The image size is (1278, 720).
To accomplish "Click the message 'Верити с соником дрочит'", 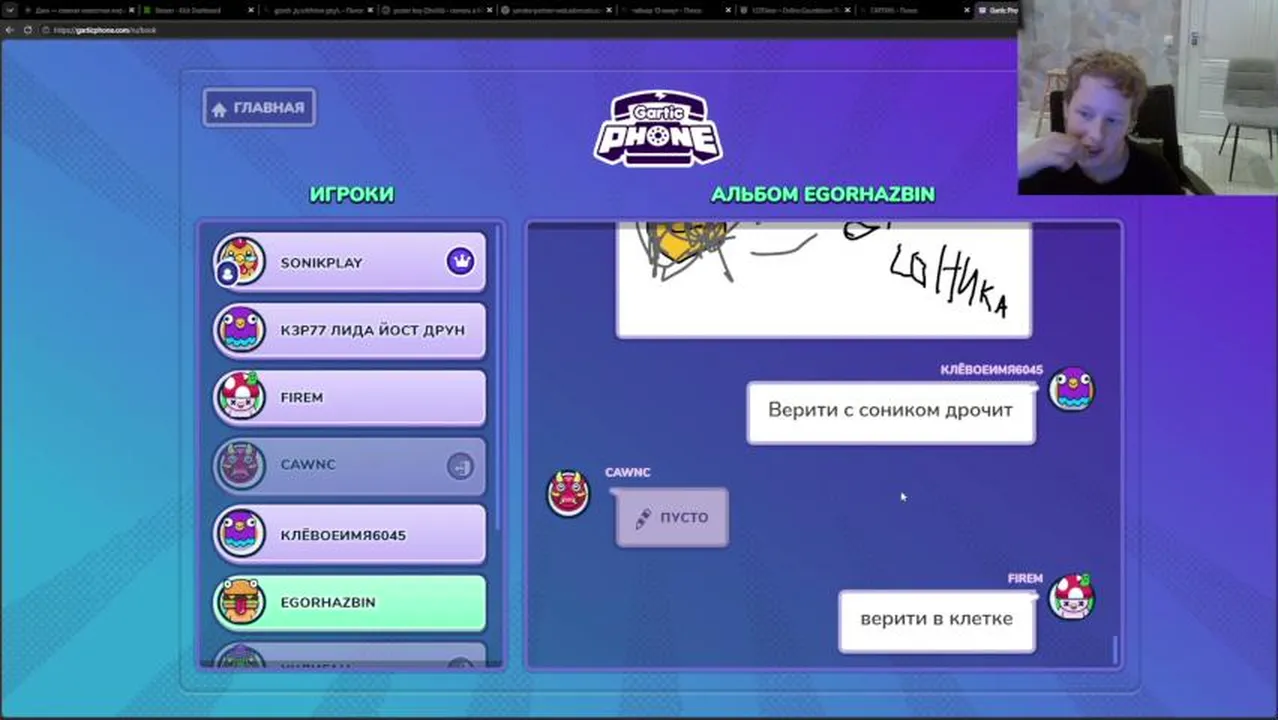I will (890, 411).
